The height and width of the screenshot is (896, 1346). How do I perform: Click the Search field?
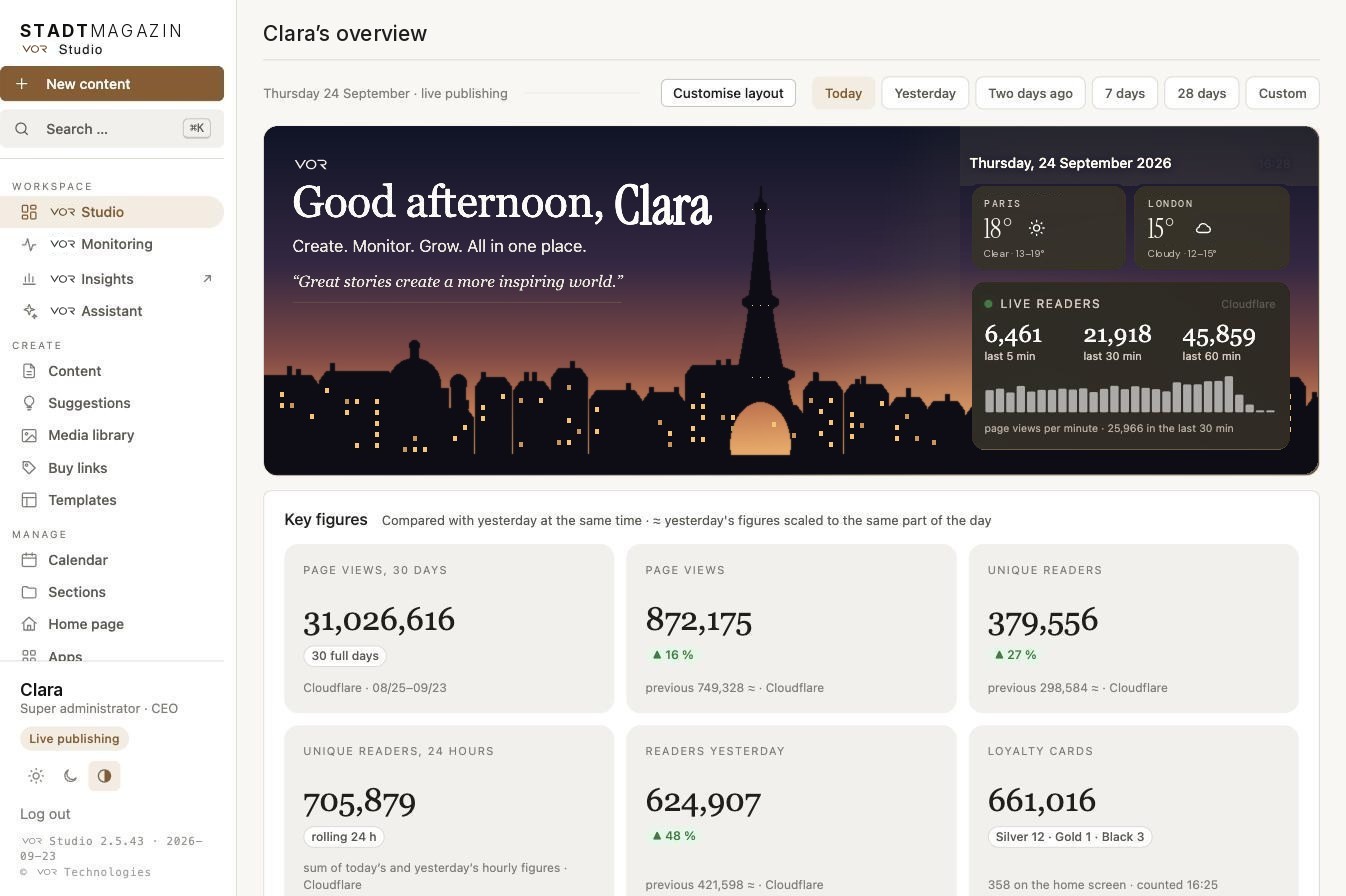[x=112, y=129]
